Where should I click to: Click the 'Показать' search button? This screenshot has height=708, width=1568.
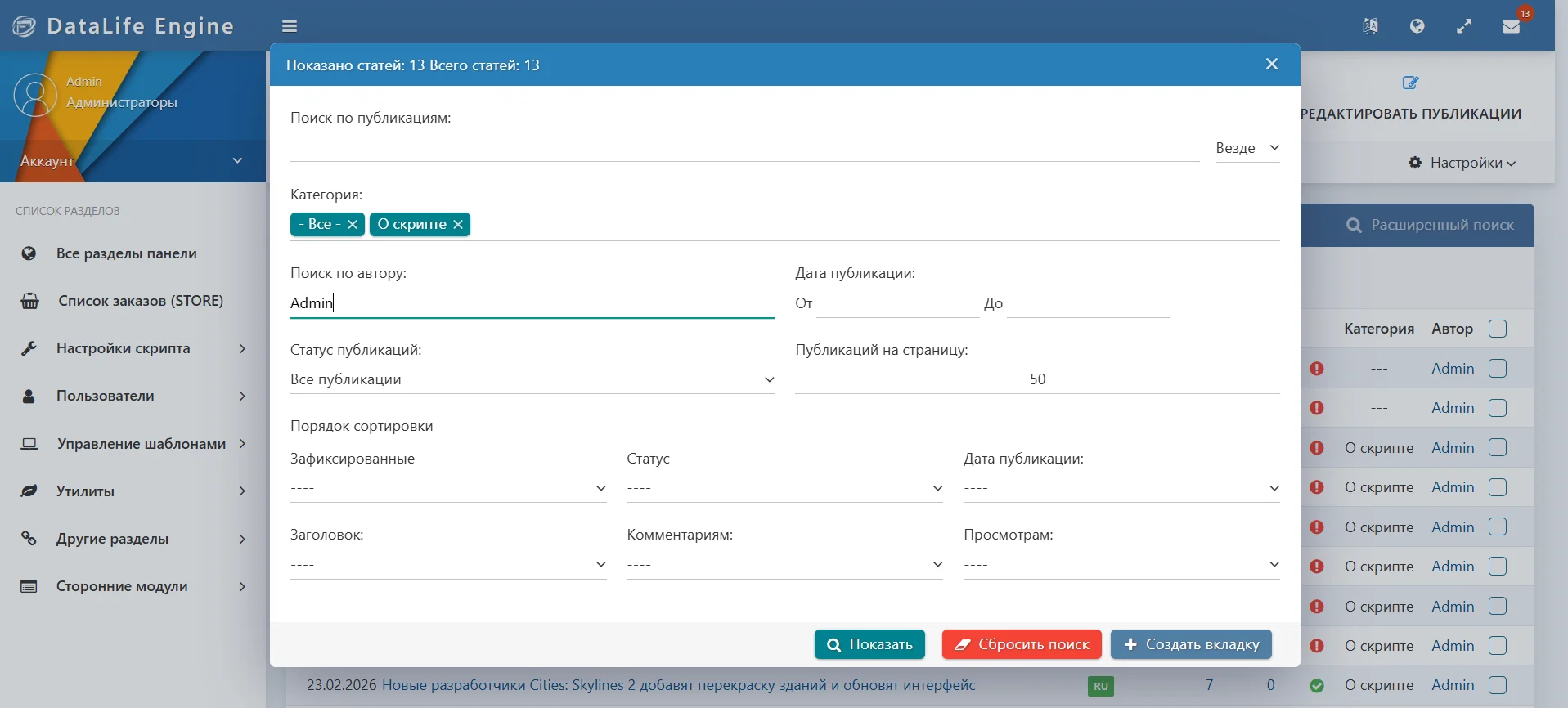869,644
